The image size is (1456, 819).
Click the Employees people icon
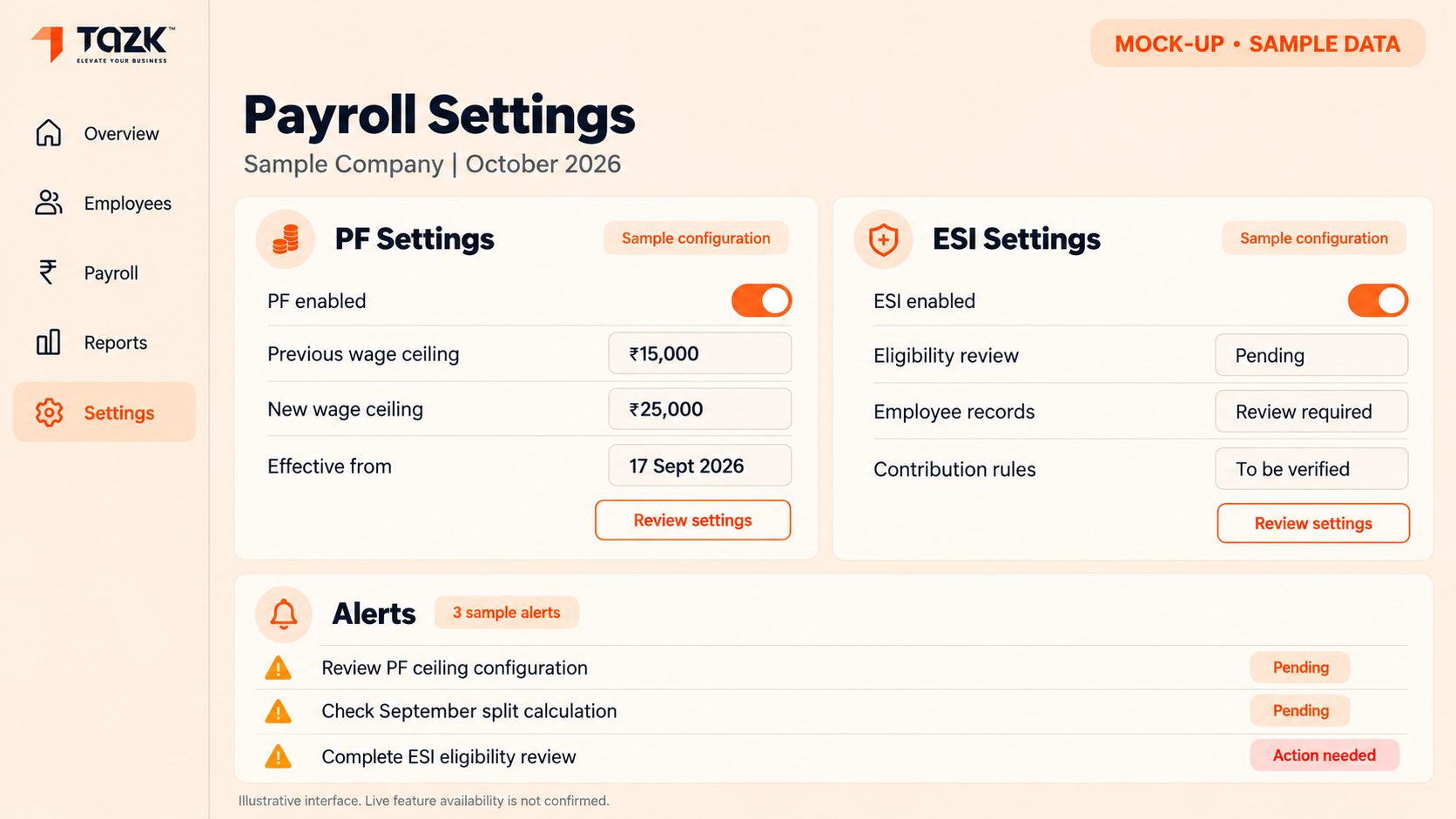point(49,203)
